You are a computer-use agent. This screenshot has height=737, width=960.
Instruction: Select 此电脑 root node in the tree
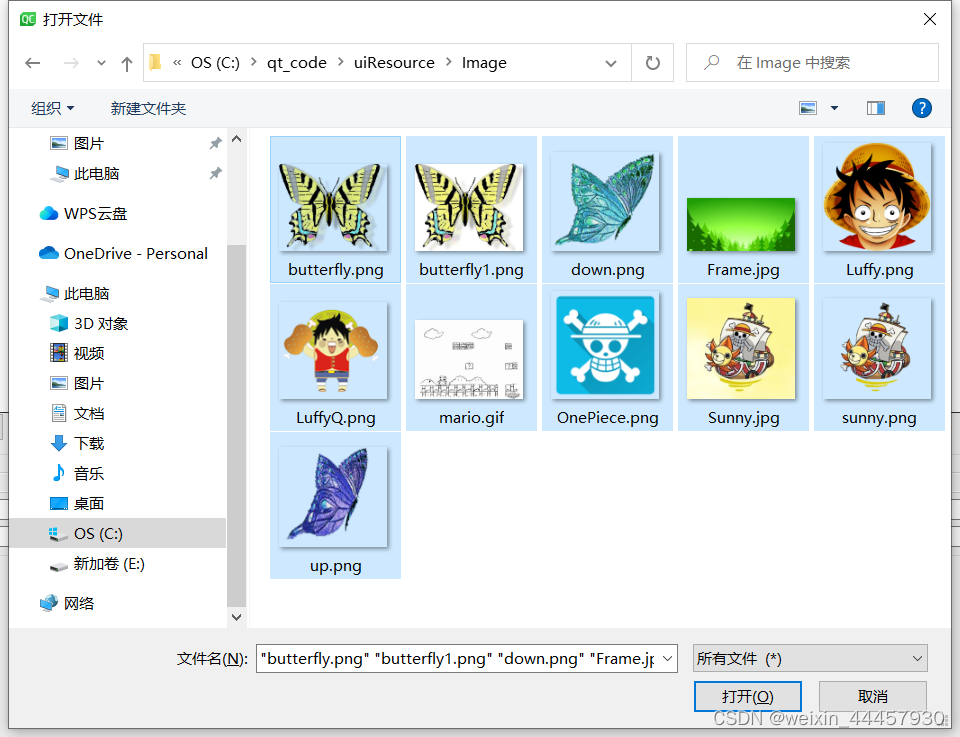[x=74, y=294]
